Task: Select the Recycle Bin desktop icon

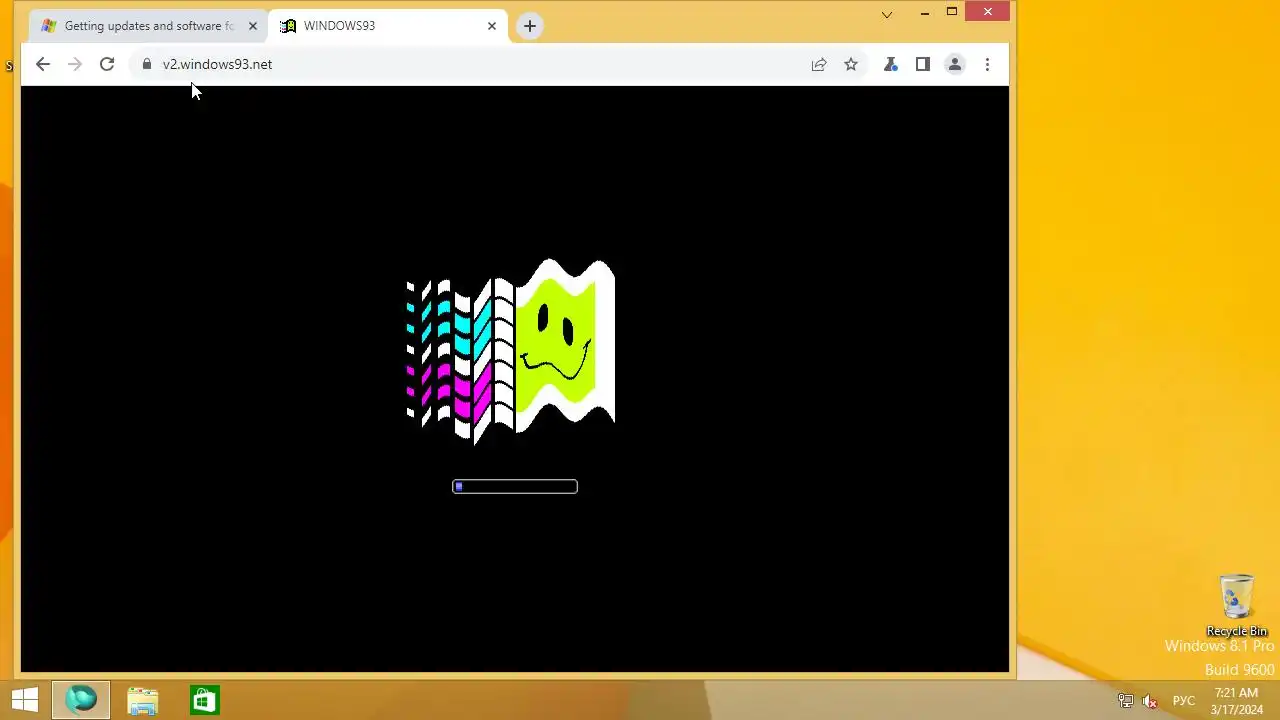Action: (x=1237, y=606)
